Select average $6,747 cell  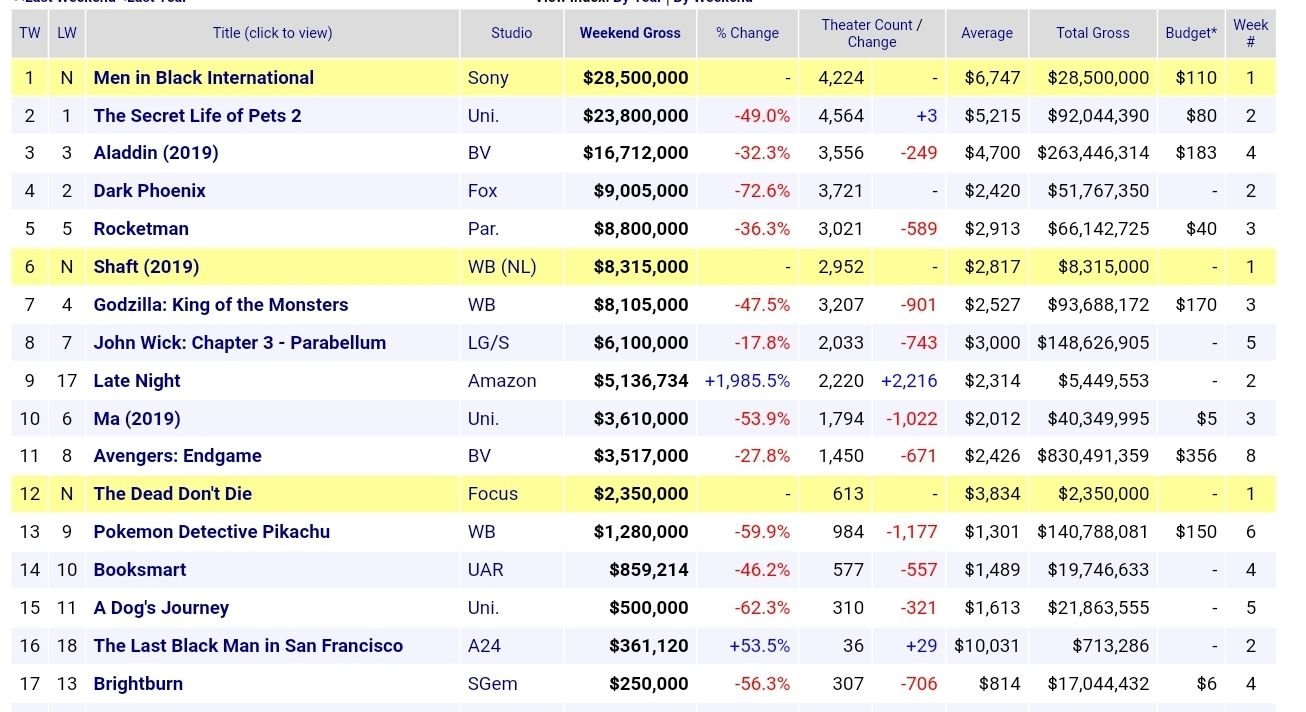[x=993, y=78]
